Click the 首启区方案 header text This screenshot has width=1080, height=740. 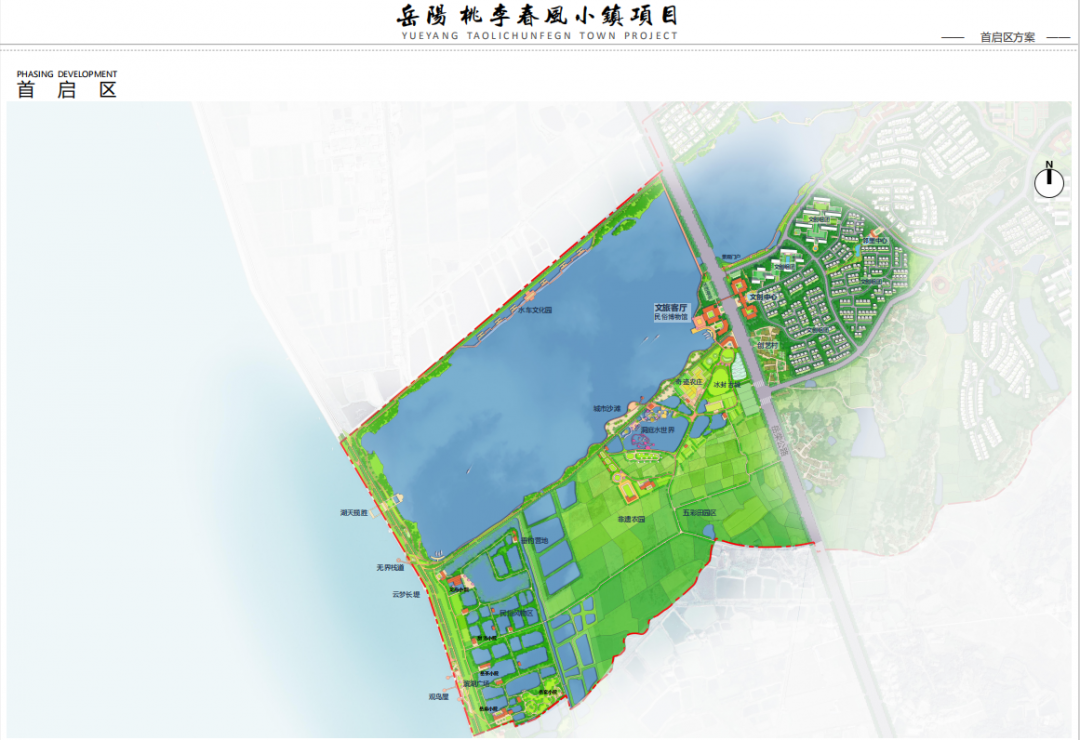click(1007, 37)
